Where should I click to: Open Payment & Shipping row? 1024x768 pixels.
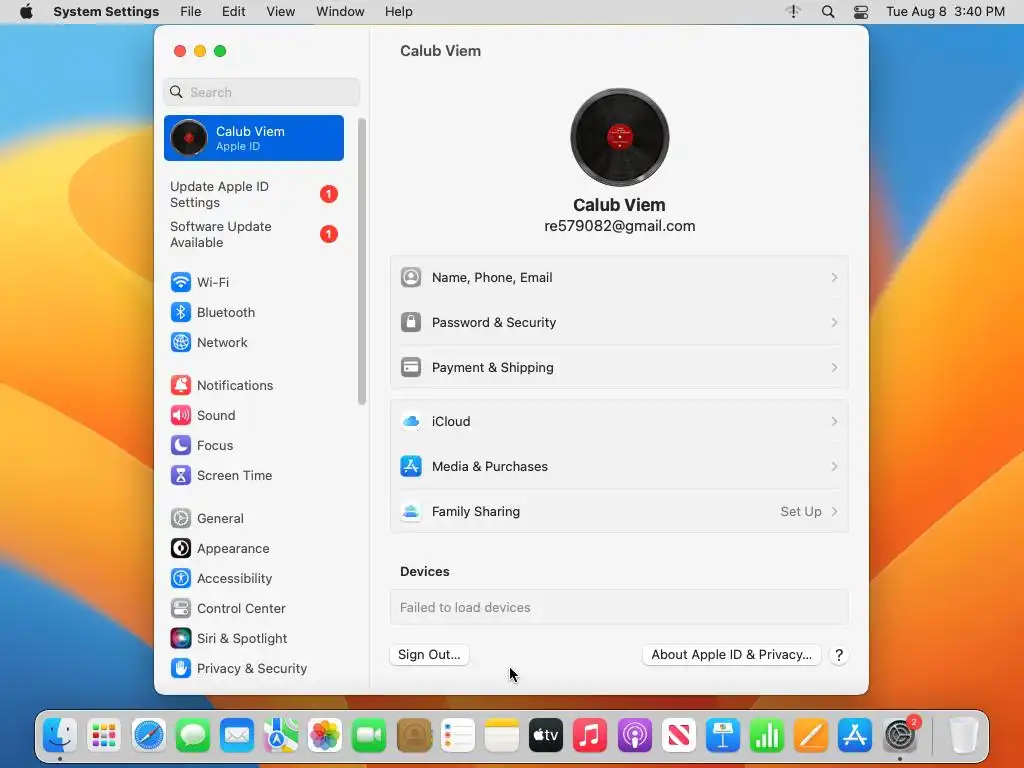pos(619,368)
